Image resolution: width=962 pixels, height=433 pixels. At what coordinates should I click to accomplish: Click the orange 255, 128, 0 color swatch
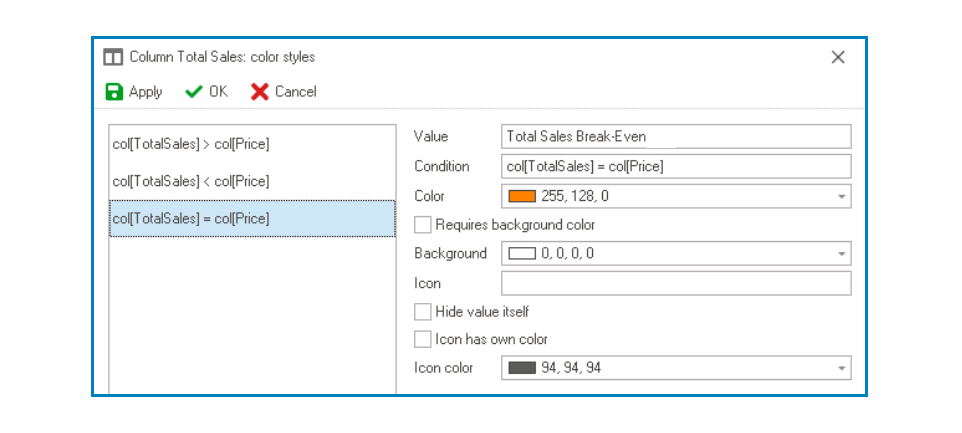(x=522, y=196)
